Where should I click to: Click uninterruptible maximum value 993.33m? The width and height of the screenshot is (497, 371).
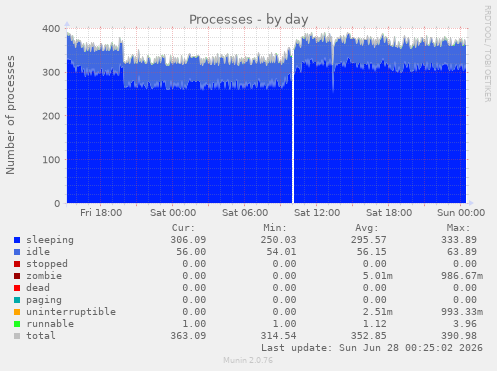pyautogui.click(x=462, y=312)
